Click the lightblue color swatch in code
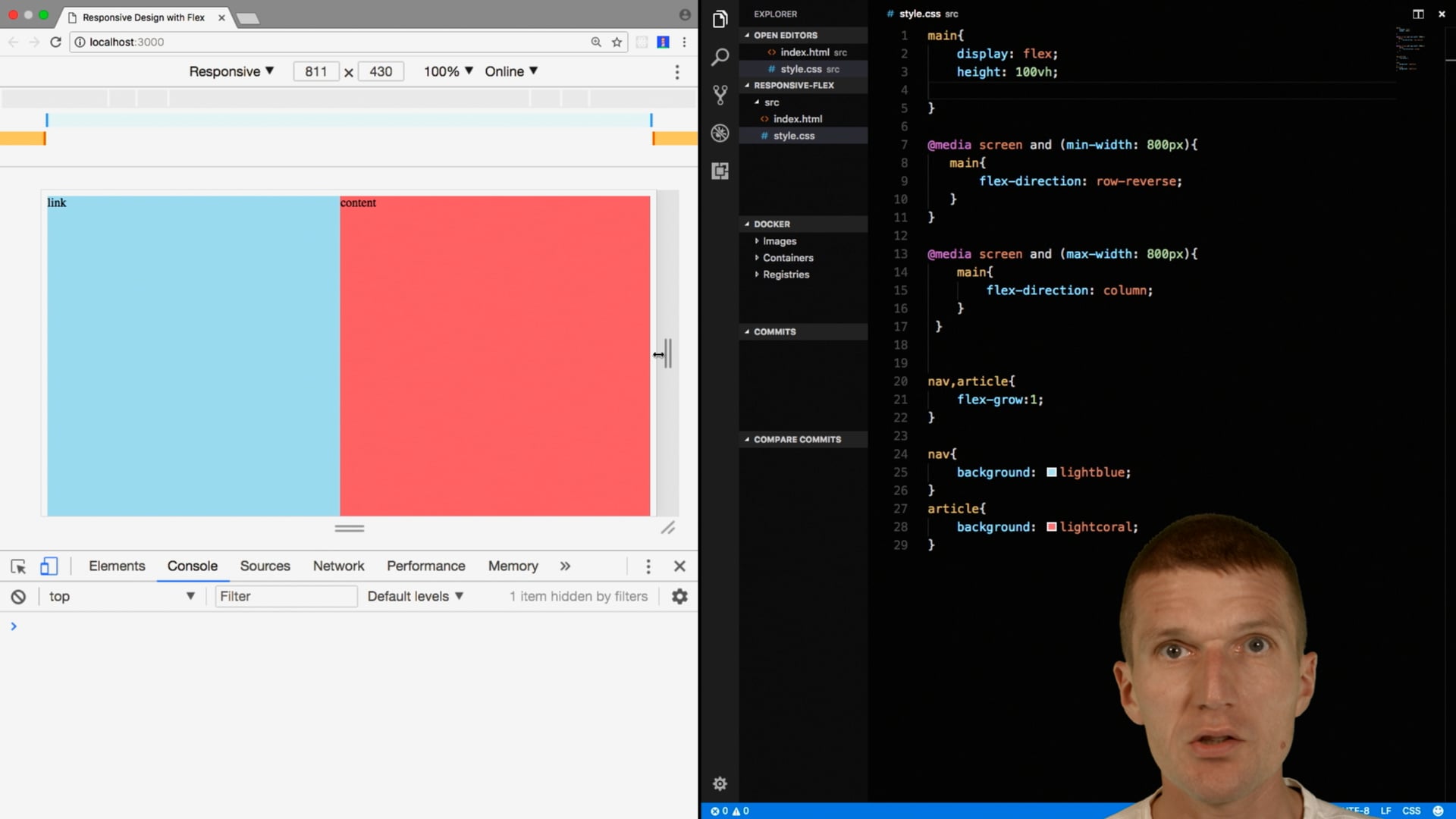The image size is (1456, 819). pyautogui.click(x=1052, y=472)
